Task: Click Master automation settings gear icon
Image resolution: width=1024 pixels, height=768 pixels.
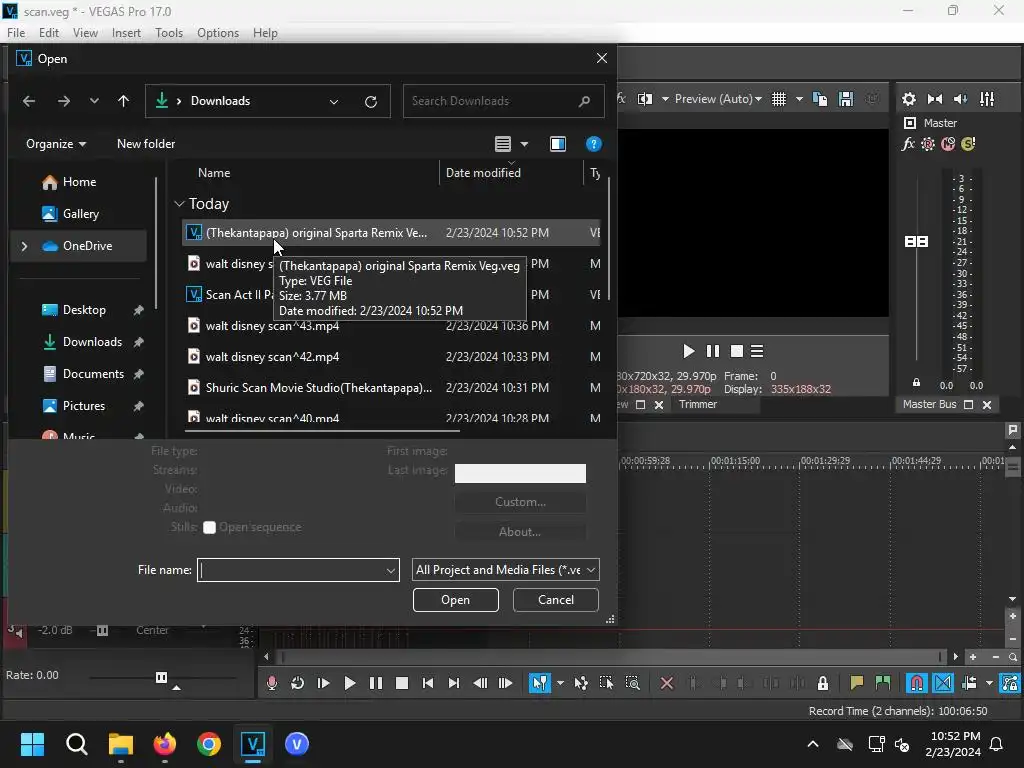Action: click(x=928, y=144)
